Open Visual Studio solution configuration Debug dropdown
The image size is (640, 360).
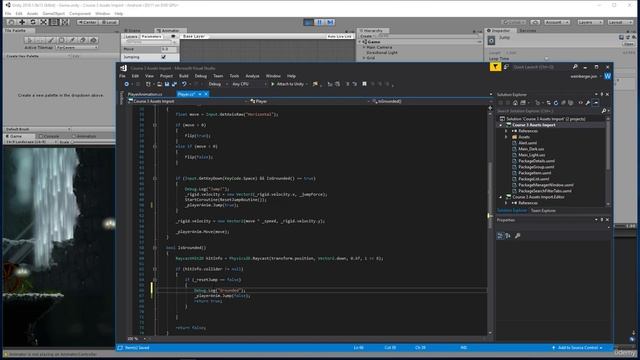(x=217, y=84)
